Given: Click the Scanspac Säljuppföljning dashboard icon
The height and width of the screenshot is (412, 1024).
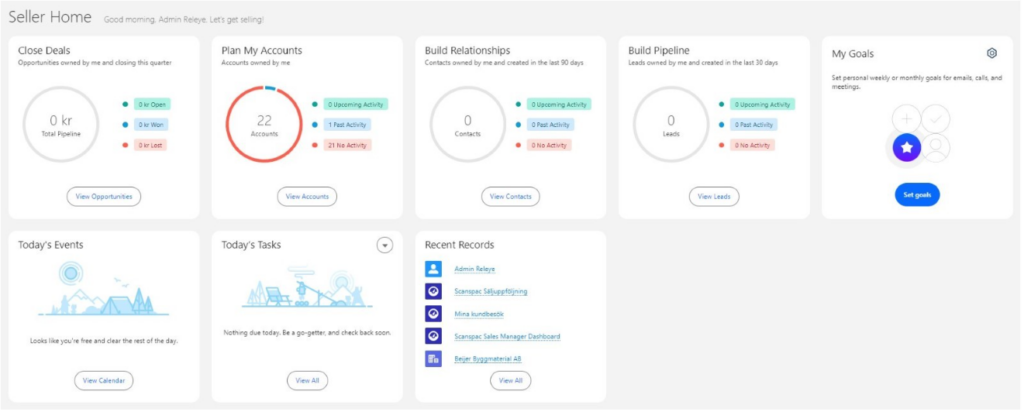Looking at the screenshot, I should pos(433,291).
